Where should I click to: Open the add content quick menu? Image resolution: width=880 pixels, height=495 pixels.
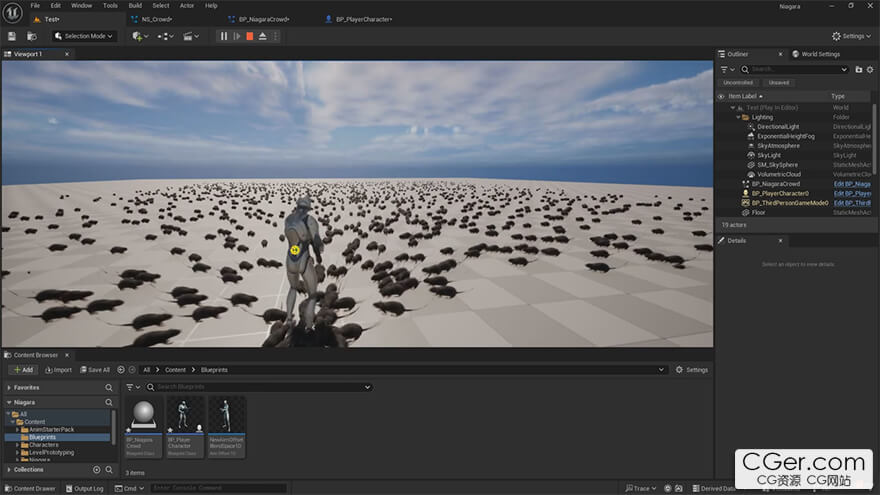point(140,36)
